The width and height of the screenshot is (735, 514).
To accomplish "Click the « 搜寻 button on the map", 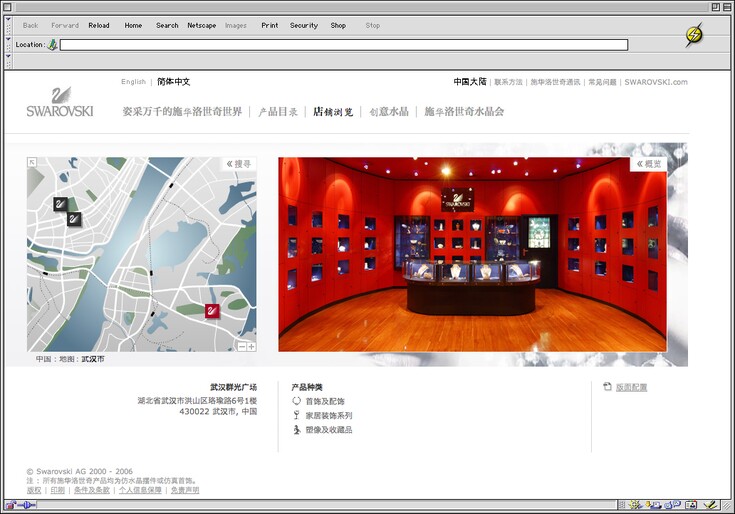I will (x=239, y=164).
